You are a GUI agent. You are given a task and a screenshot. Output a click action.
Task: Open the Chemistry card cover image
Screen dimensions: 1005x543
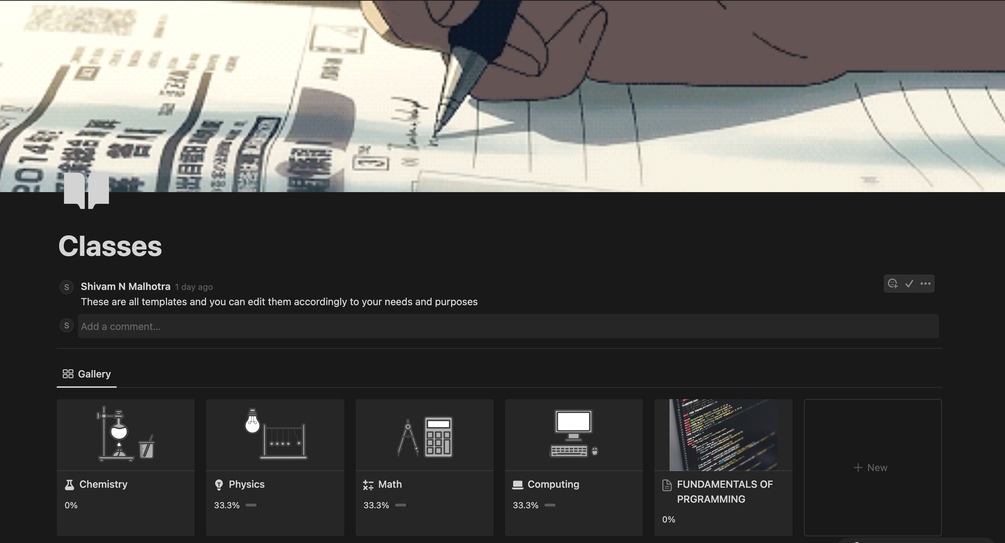pos(126,435)
